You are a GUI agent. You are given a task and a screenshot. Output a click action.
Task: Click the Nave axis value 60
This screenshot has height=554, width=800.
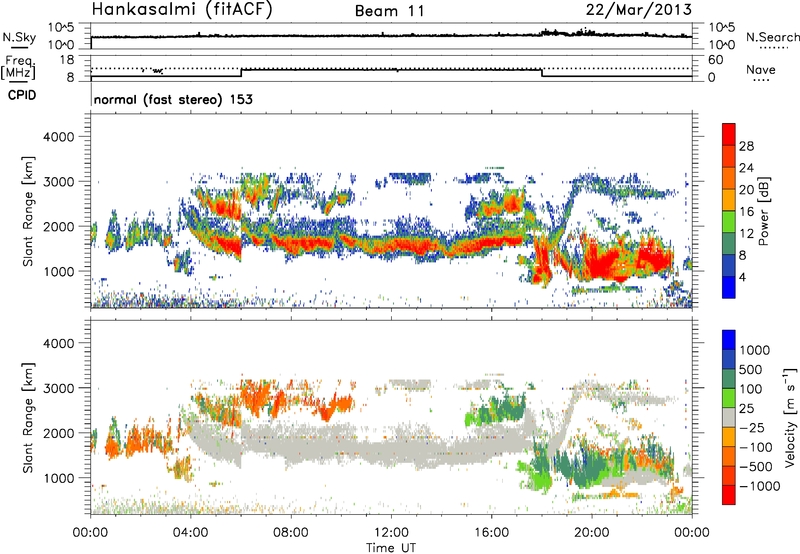tap(716, 60)
